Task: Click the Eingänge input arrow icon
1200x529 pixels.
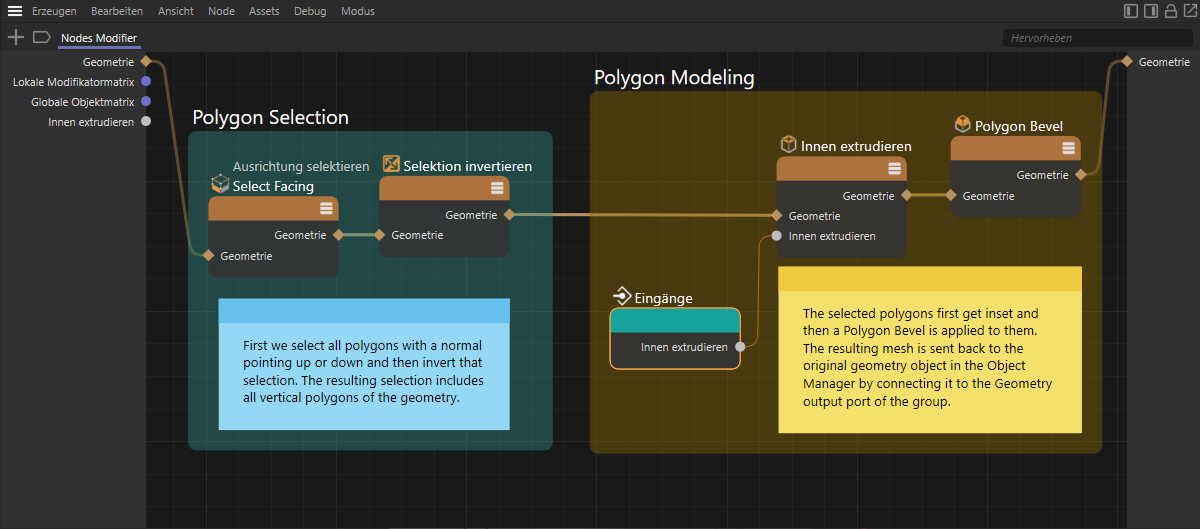Action: pyautogui.click(x=622, y=297)
